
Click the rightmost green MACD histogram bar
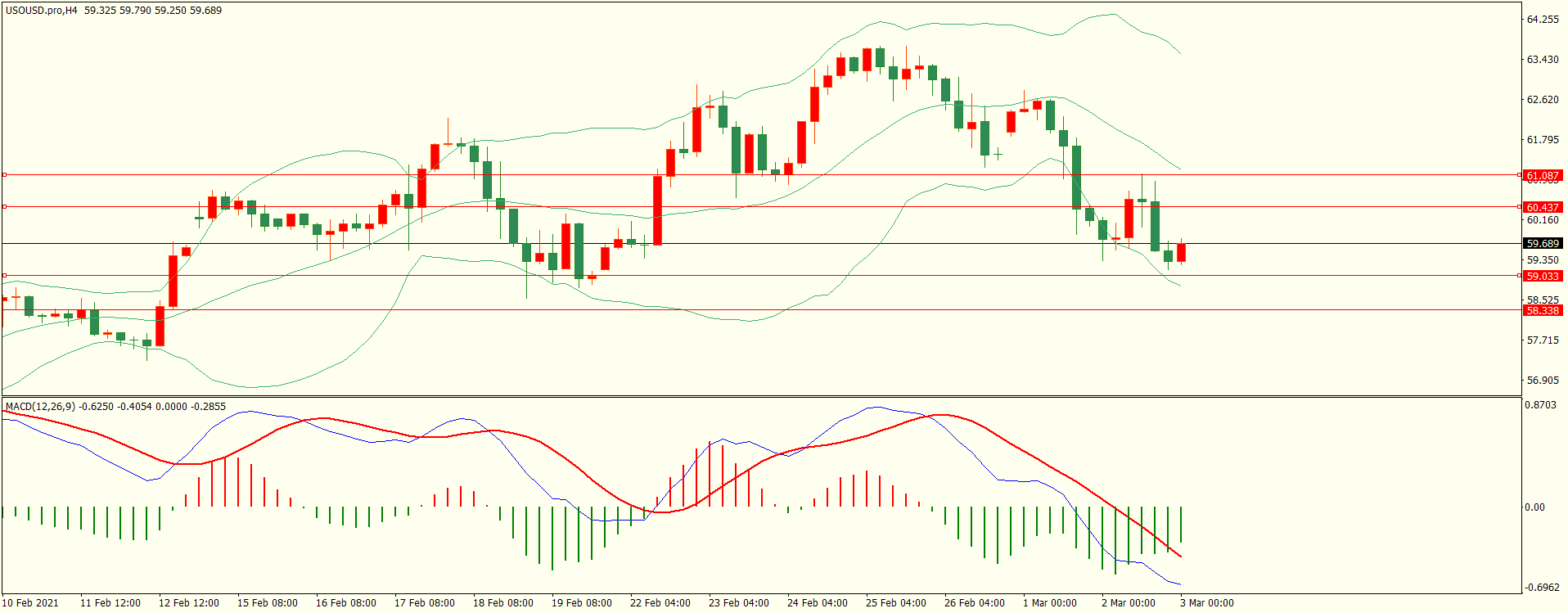[x=1181, y=525]
